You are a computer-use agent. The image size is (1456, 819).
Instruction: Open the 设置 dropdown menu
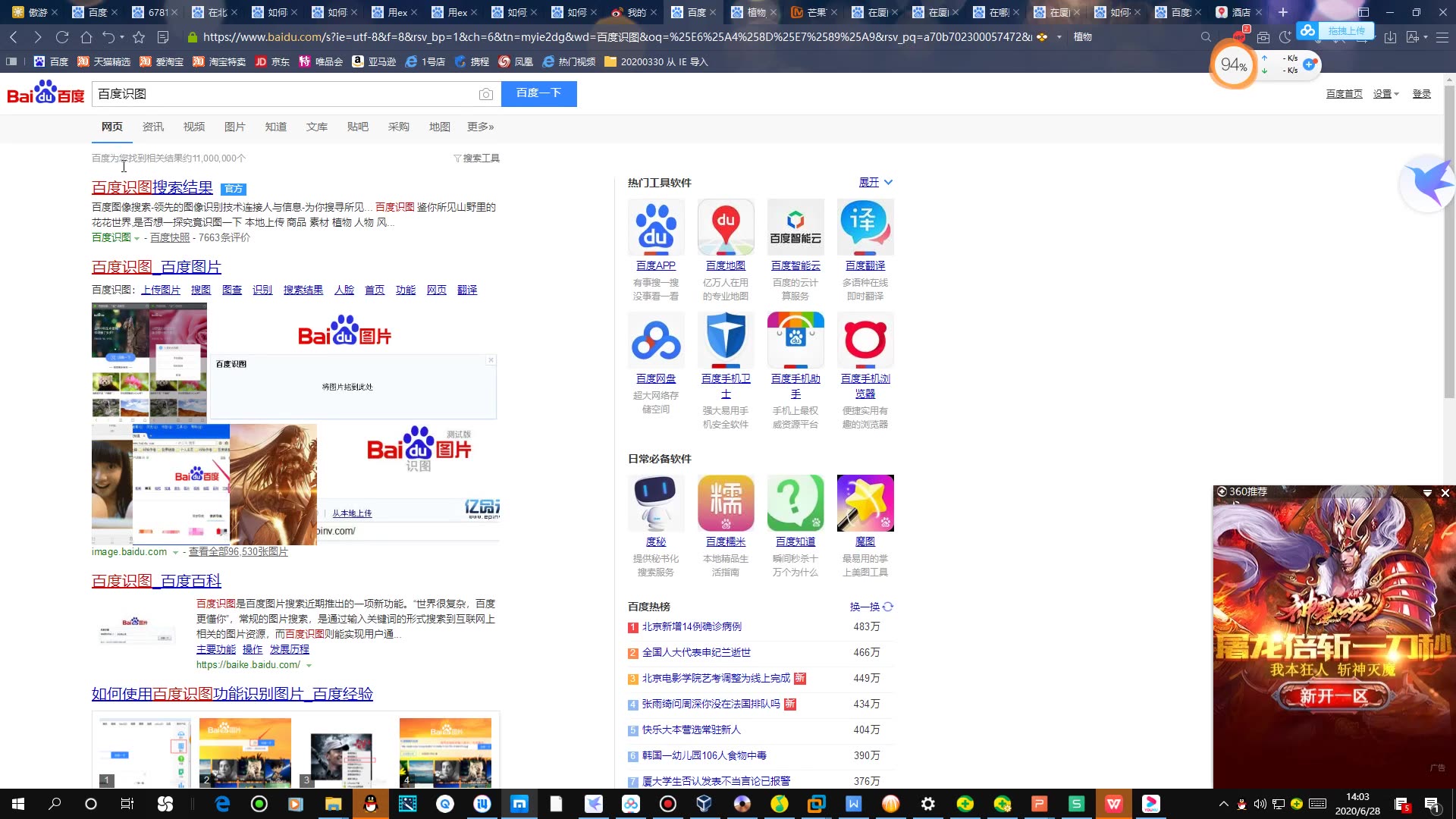pos(1386,94)
